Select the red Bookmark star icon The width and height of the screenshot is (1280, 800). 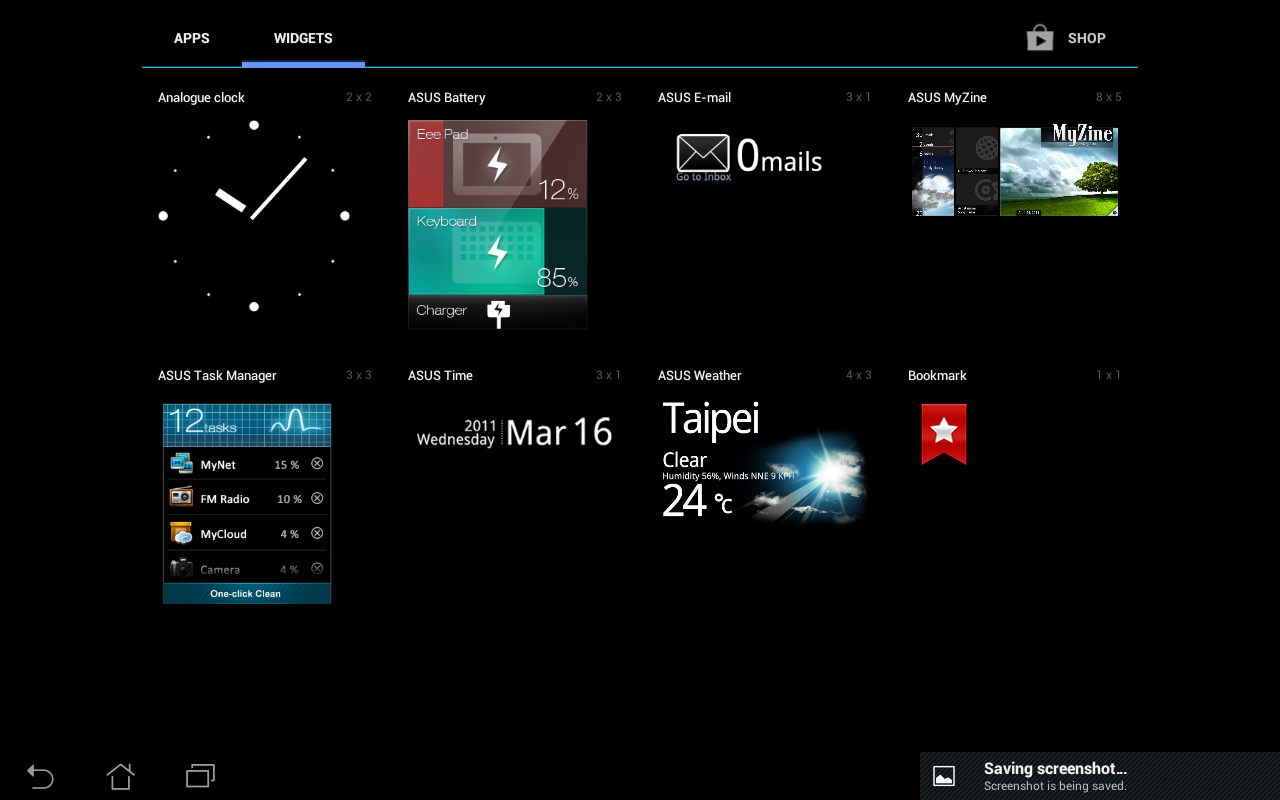[x=944, y=433]
